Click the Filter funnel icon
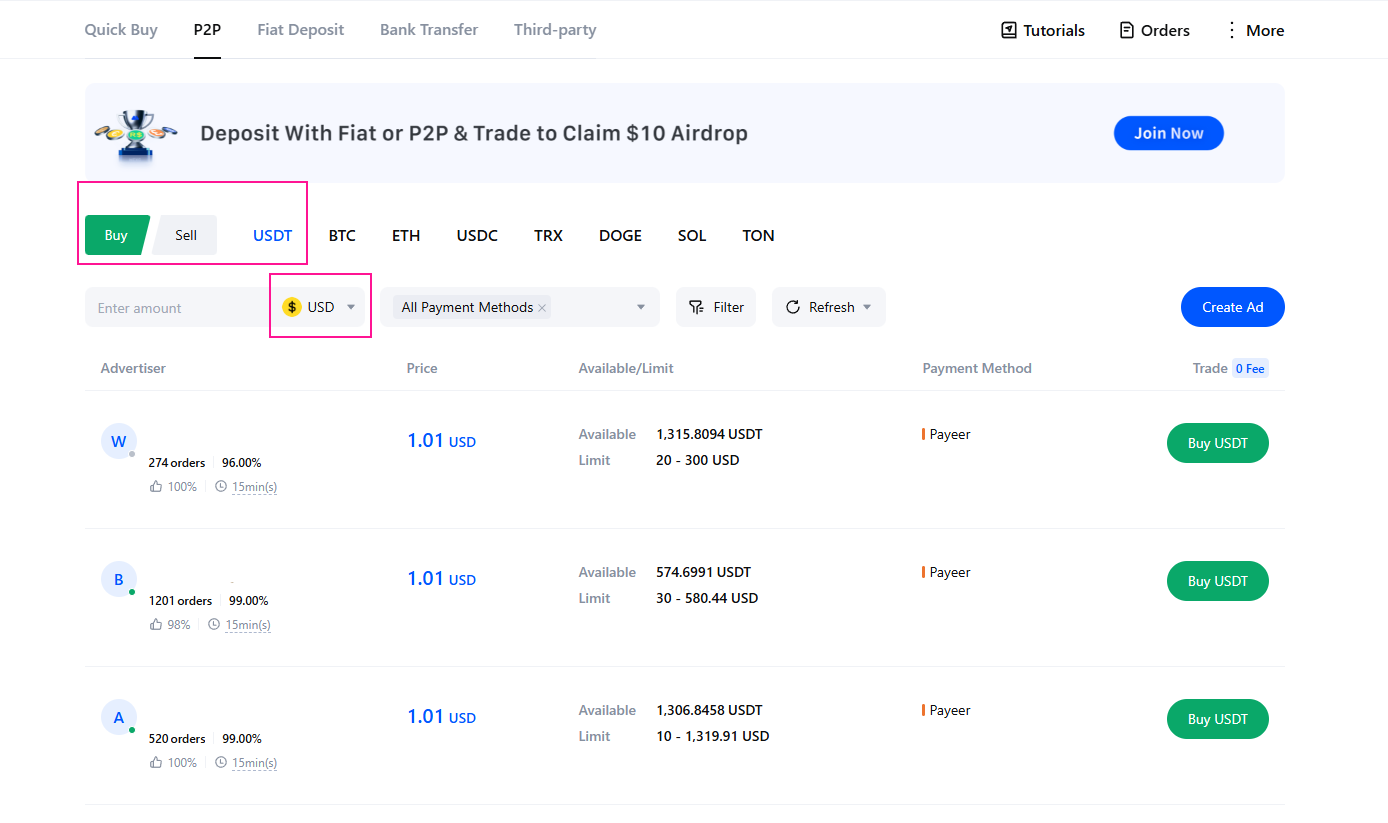Screen dimensions: 1388x823 click(x=696, y=307)
